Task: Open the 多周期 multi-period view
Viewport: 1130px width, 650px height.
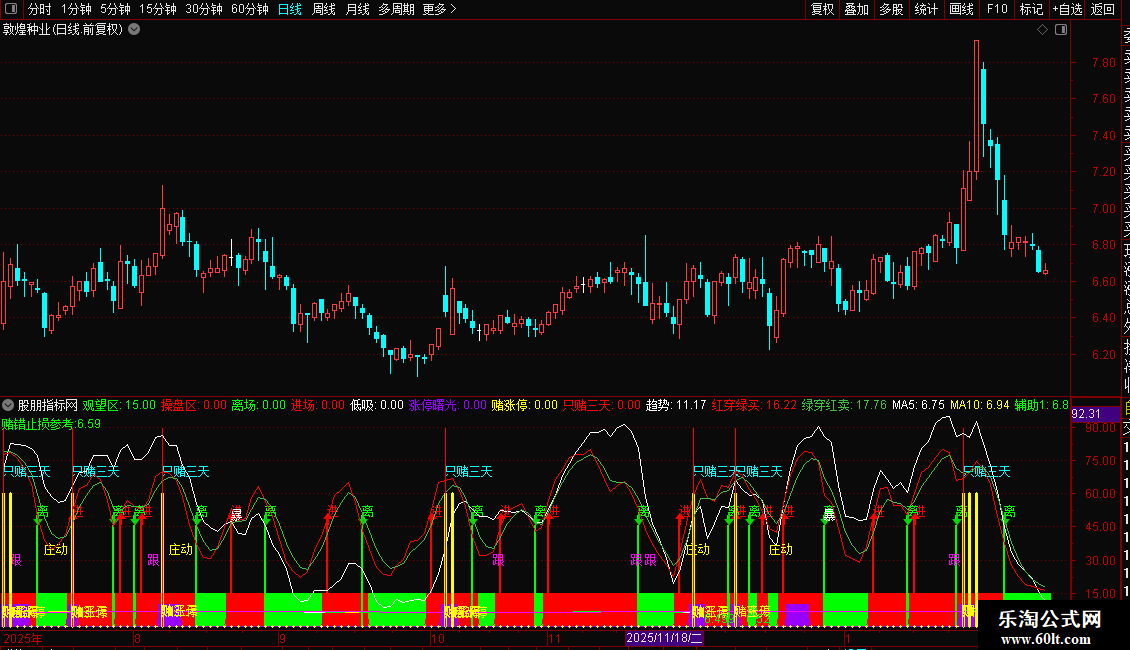Action: [x=396, y=9]
